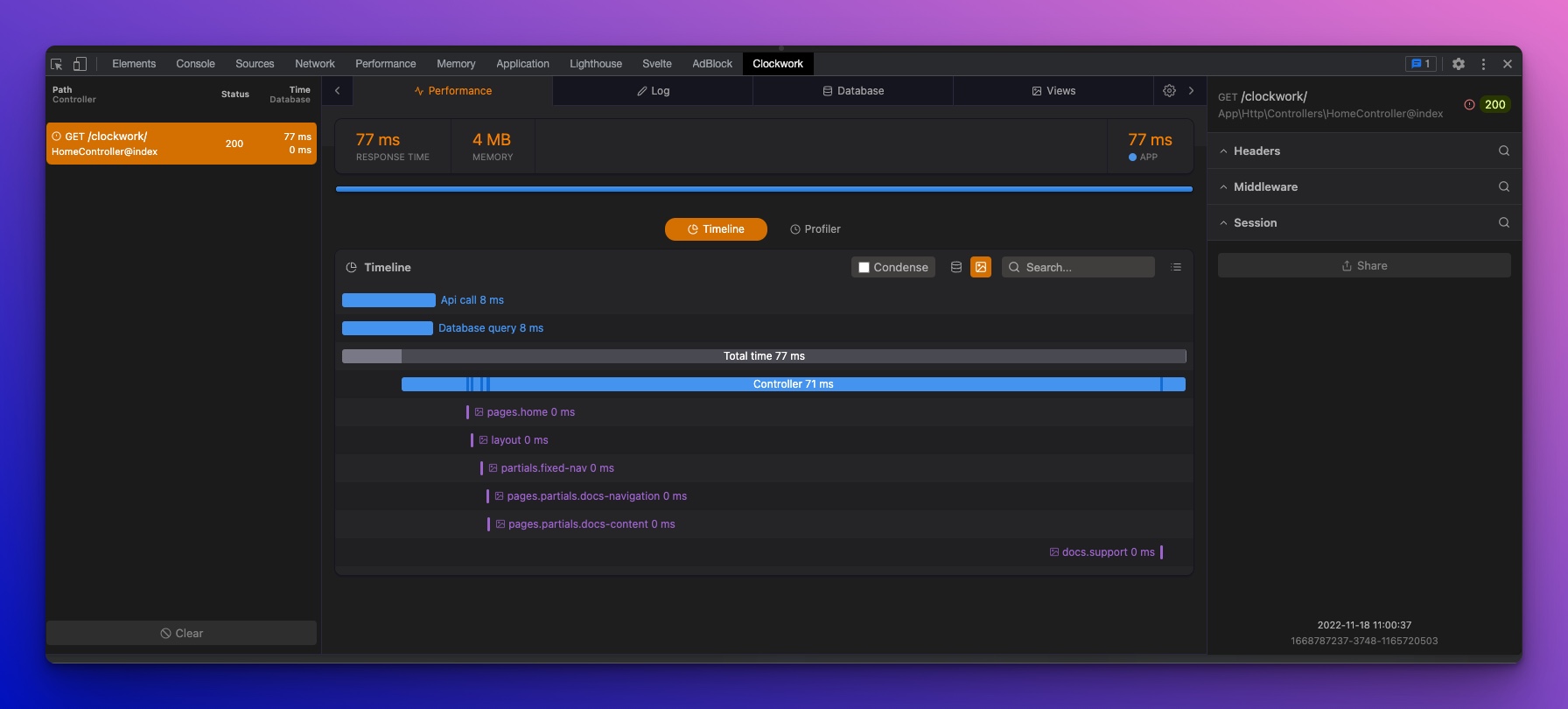
Task: Toggle the device toolbar icon
Action: click(80, 64)
